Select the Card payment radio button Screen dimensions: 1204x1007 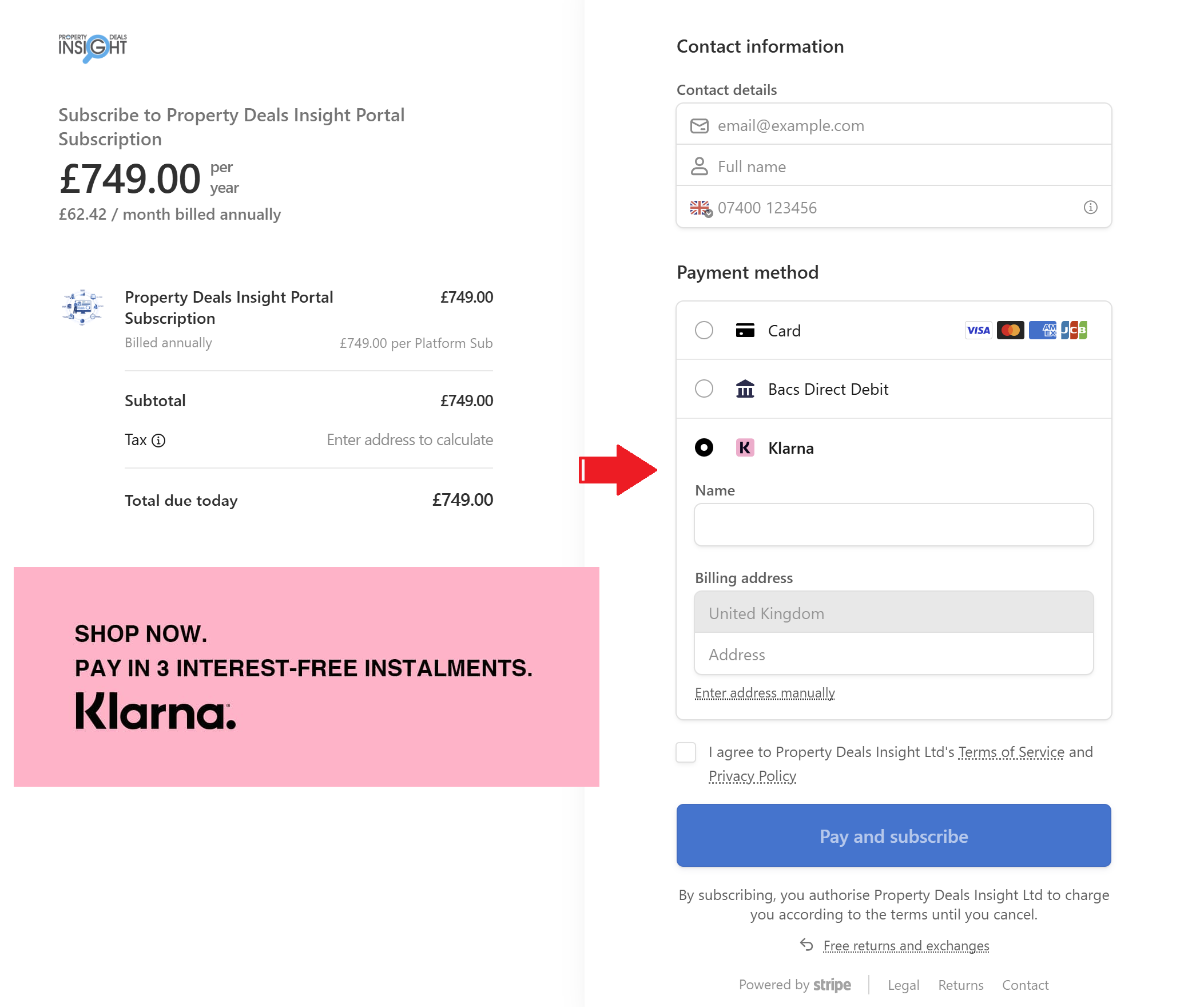click(x=704, y=330)
